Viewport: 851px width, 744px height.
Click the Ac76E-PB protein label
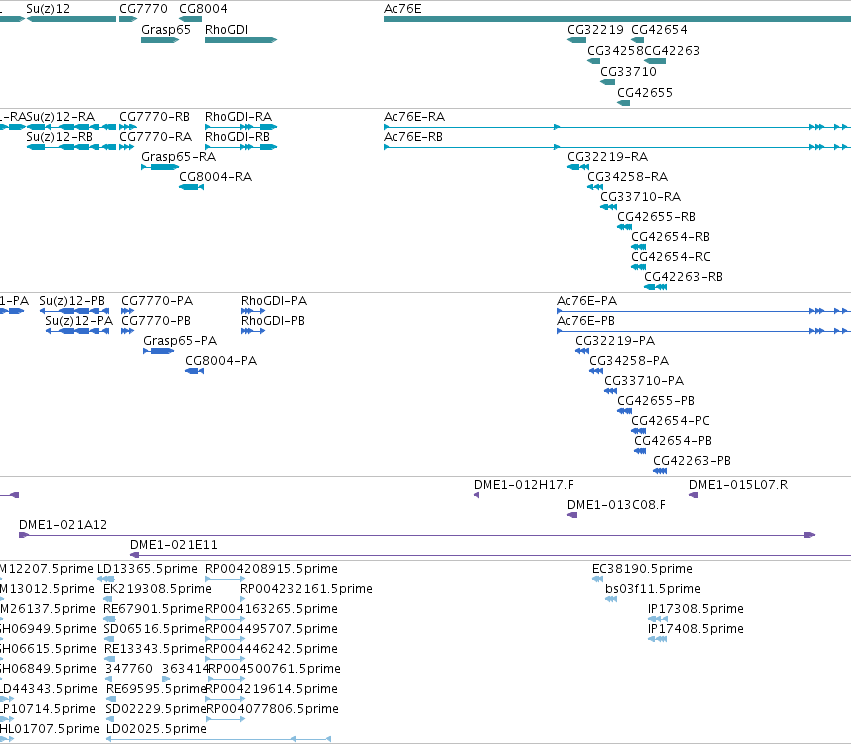click(586, 321)
